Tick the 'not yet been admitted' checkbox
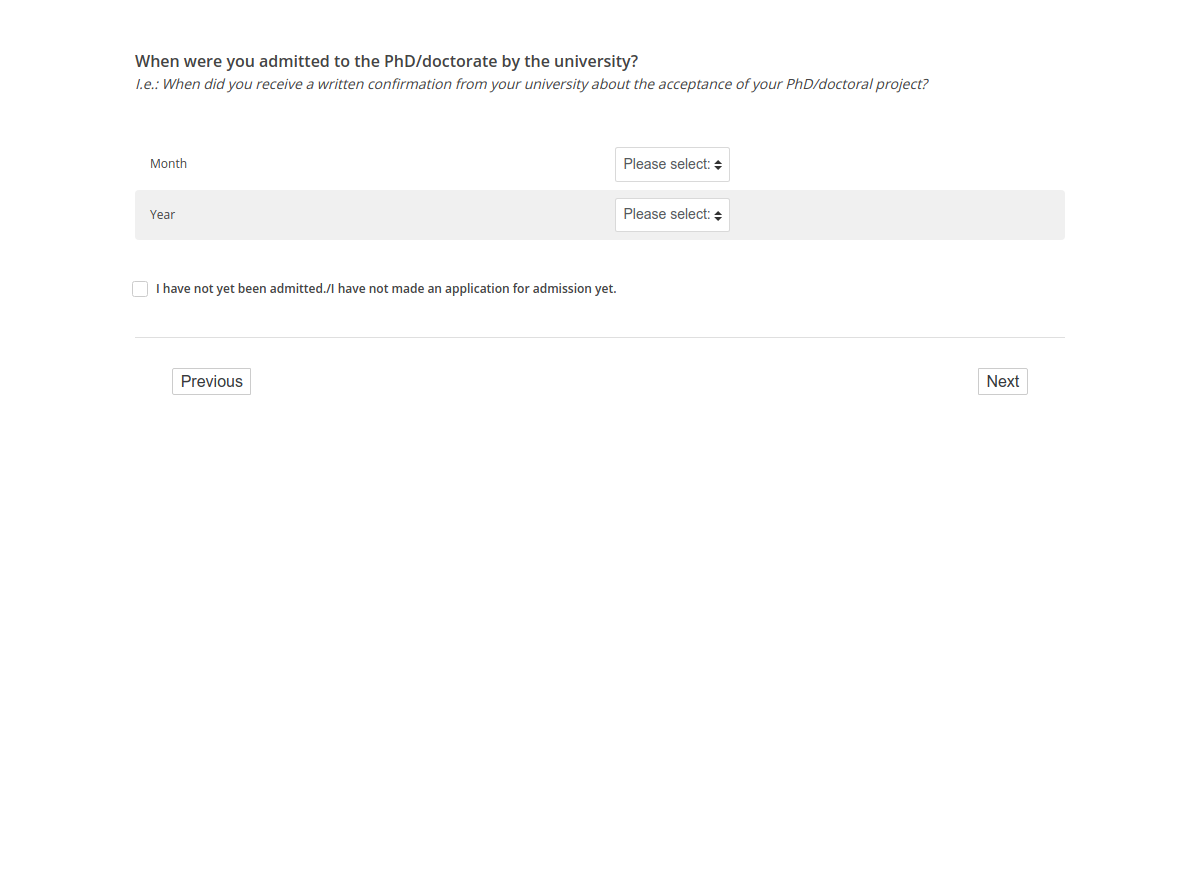The image size is (1200, 882). pyautogui.click(x=140, y=289)
